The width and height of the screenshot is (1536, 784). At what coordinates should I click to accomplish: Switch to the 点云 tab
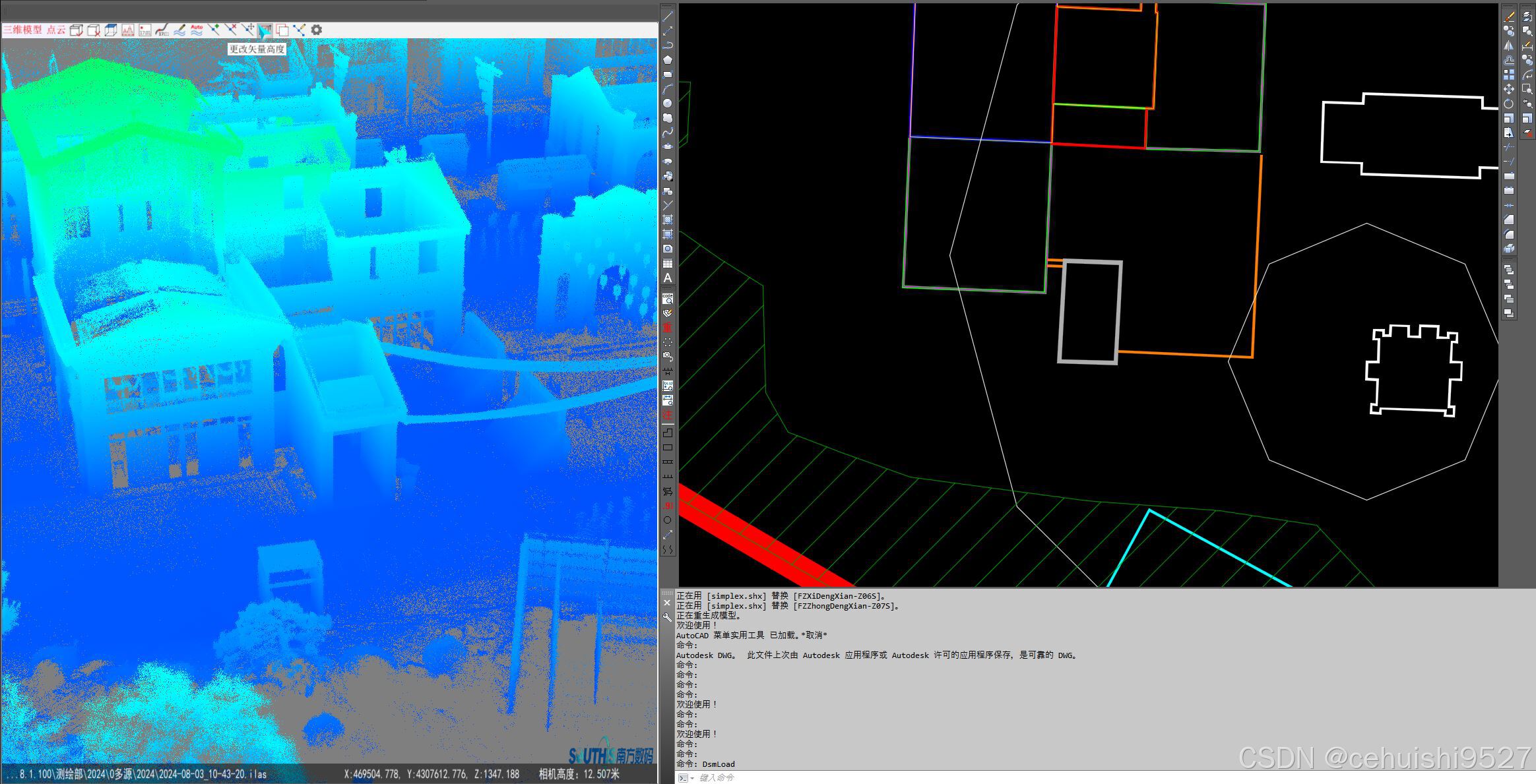[56, 30]
